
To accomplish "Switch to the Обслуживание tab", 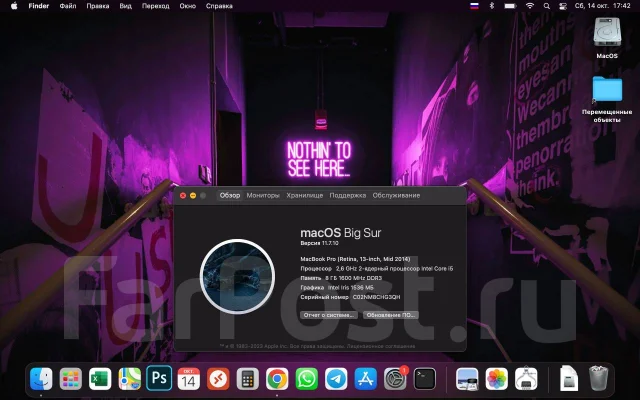I will point(396,195).
